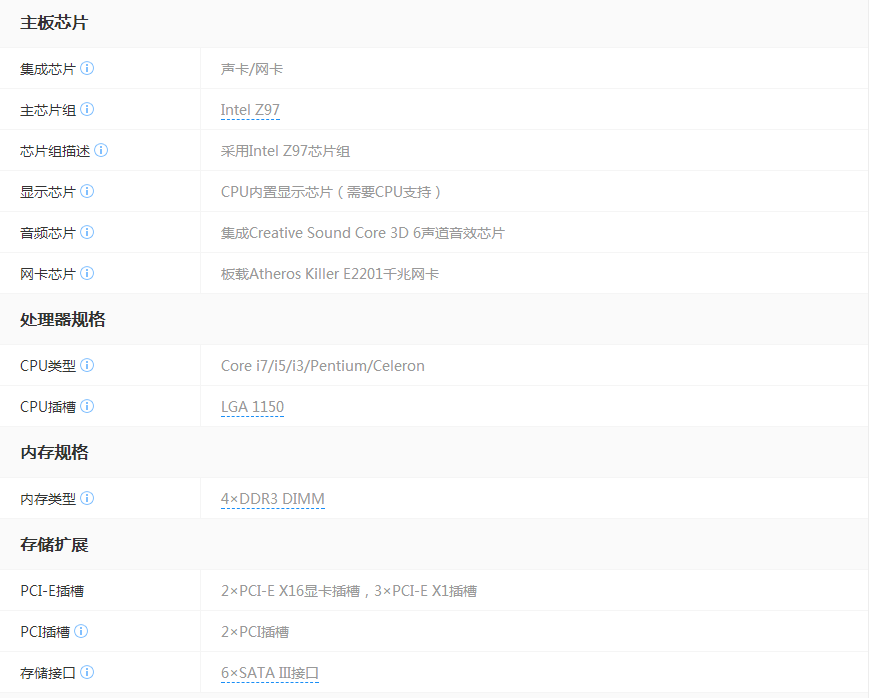Click the 芯片组描述 label

pos(55,151)
